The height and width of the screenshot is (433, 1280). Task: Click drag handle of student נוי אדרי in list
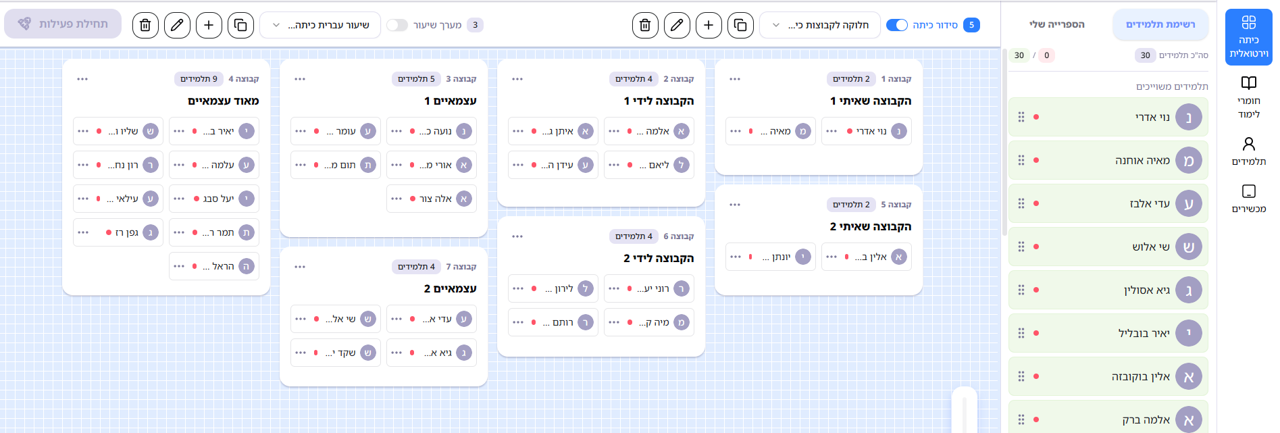[1021, 117]
